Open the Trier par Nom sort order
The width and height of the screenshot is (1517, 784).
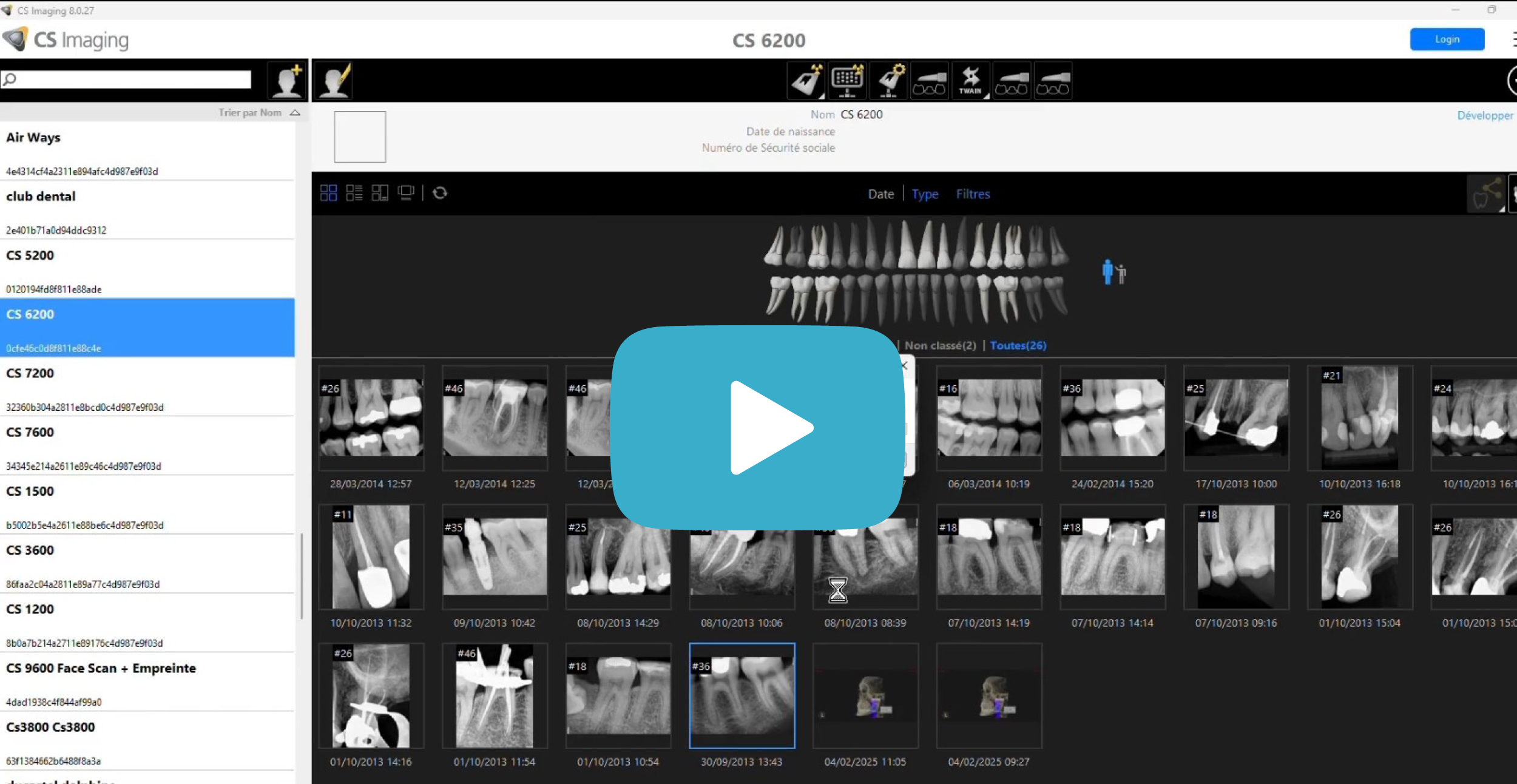(x=259, y=113)
